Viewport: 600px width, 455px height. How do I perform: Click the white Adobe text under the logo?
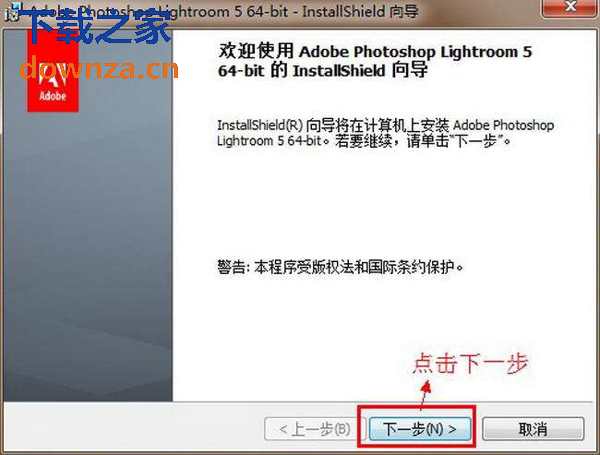[x=51, y=97]
